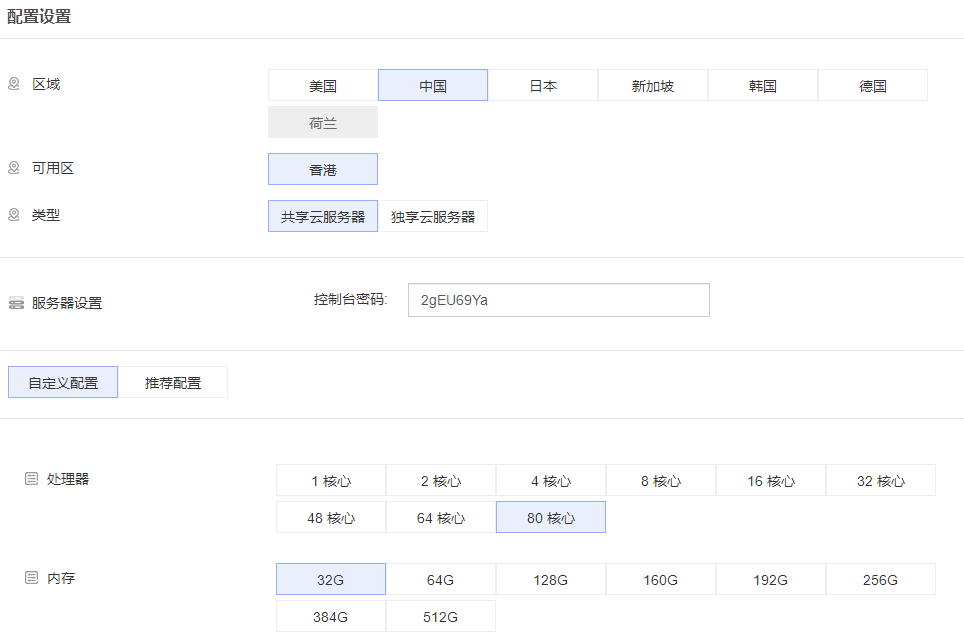Click the list icon beside 处理器
The image size is (964, 637).
coord(31,479)
